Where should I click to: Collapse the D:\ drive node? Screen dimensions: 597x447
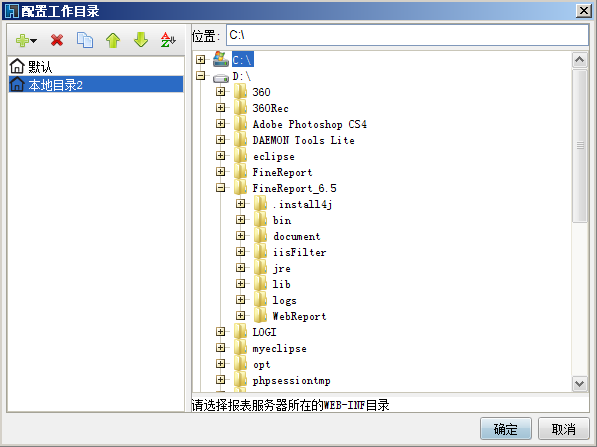(201, 76)
